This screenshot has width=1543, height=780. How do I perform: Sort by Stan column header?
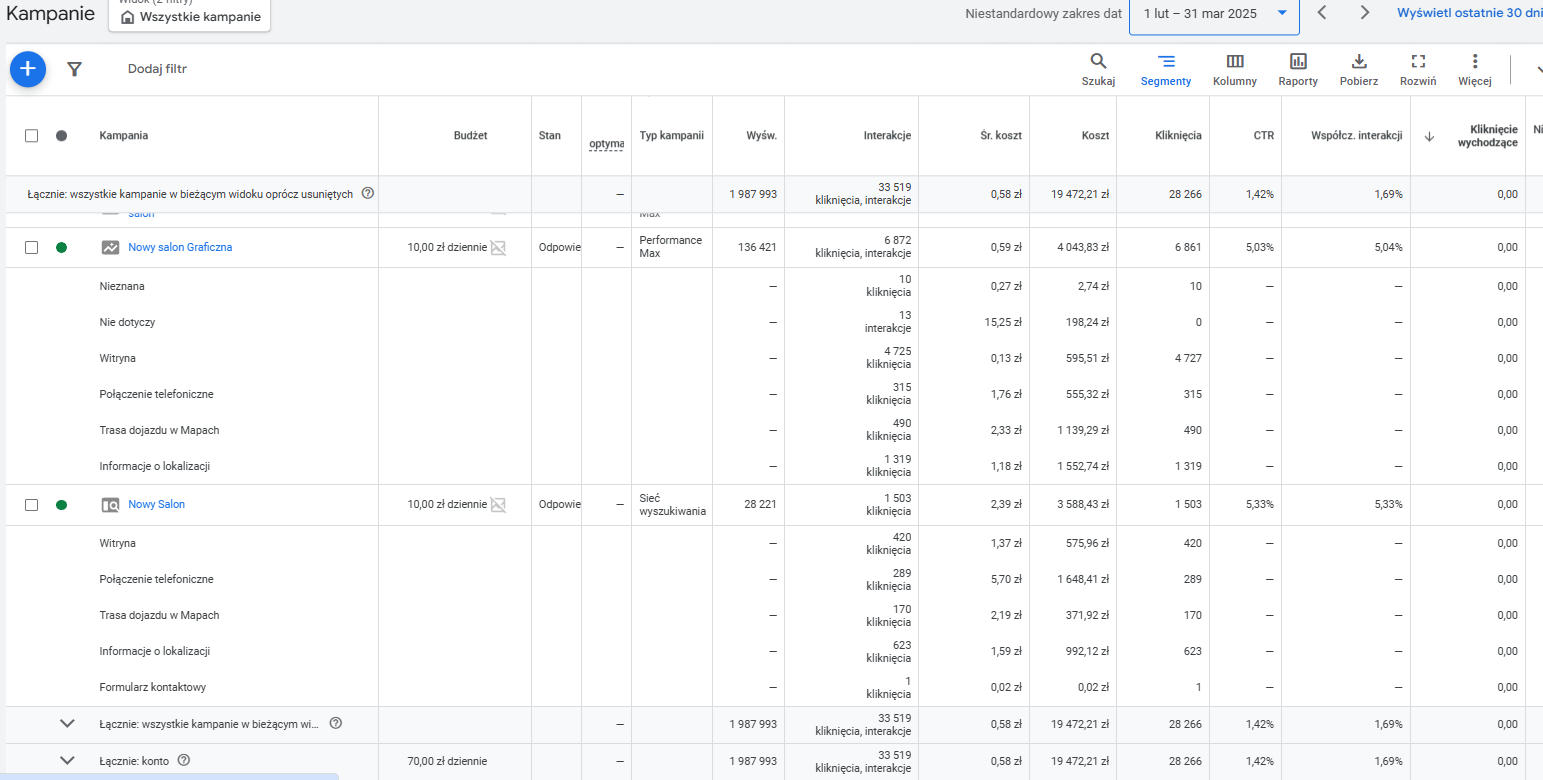coord(550,136)
